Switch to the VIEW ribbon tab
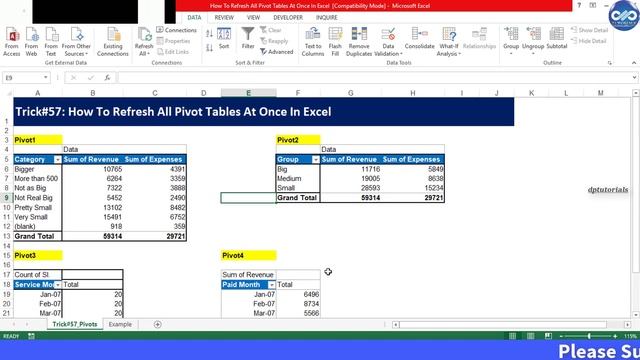This screenshot has height=360, width=640. tap(253, 18)
